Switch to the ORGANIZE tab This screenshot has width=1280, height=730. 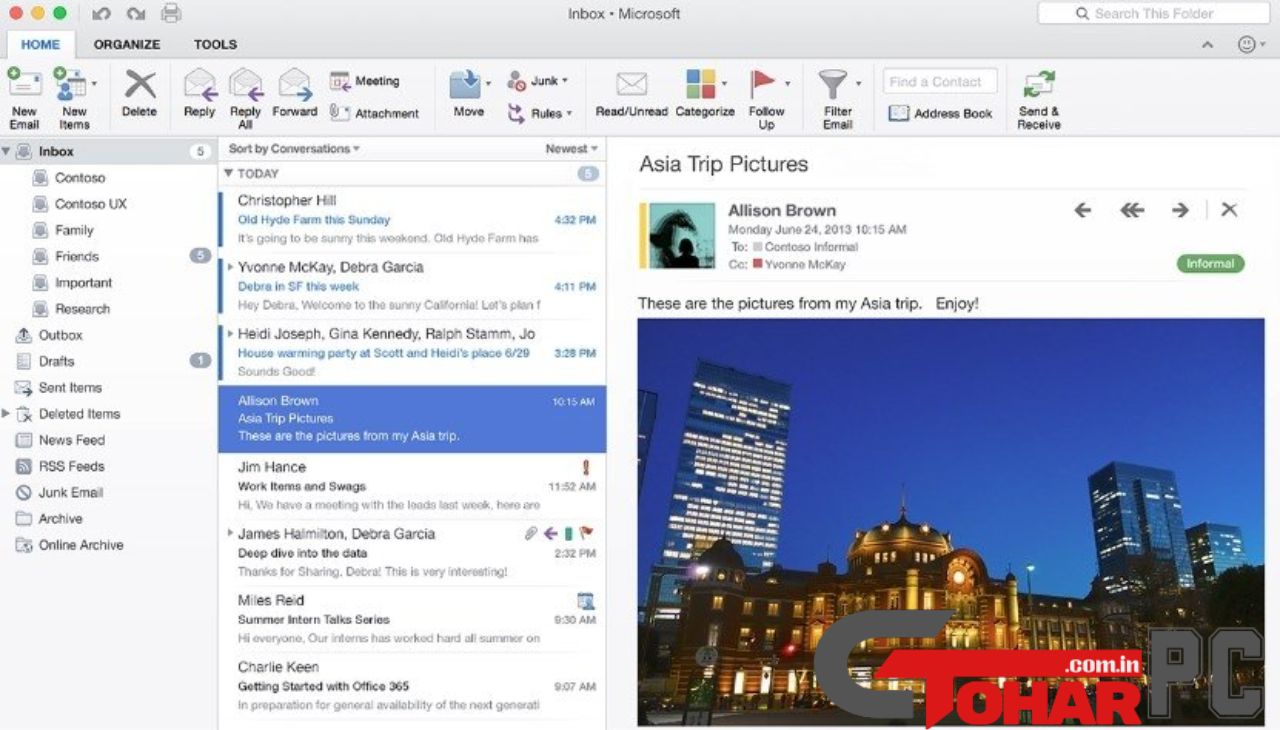127,44
